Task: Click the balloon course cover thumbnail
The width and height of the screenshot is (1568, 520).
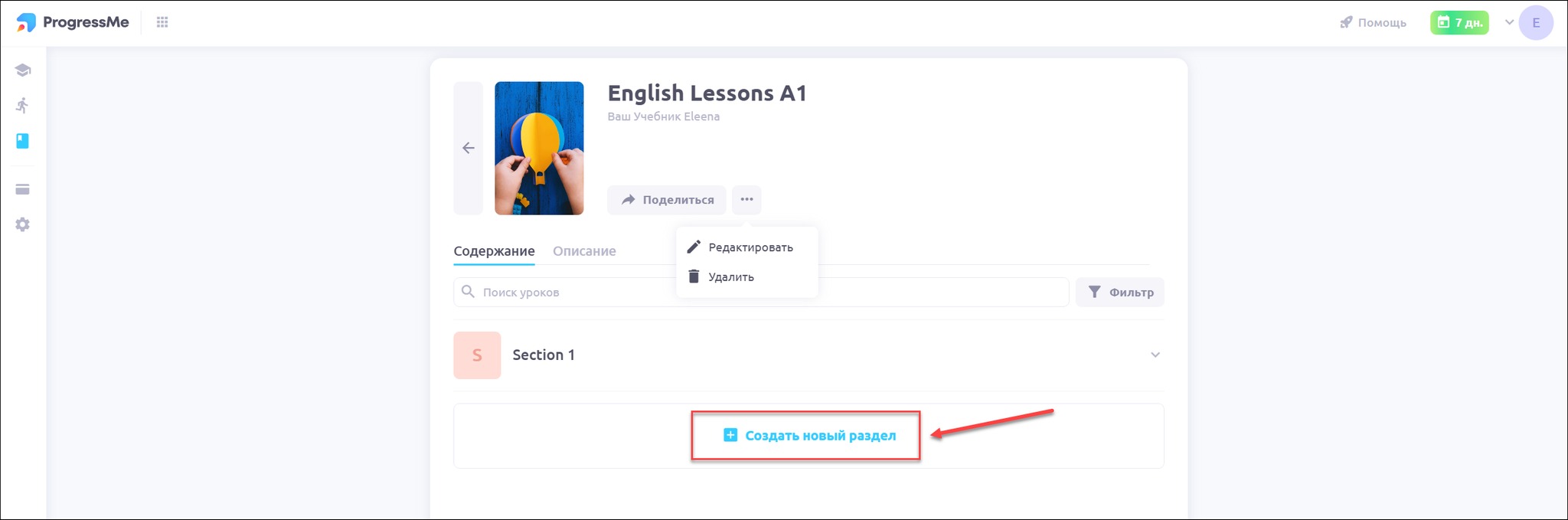Action: click(x=539, y=149)
